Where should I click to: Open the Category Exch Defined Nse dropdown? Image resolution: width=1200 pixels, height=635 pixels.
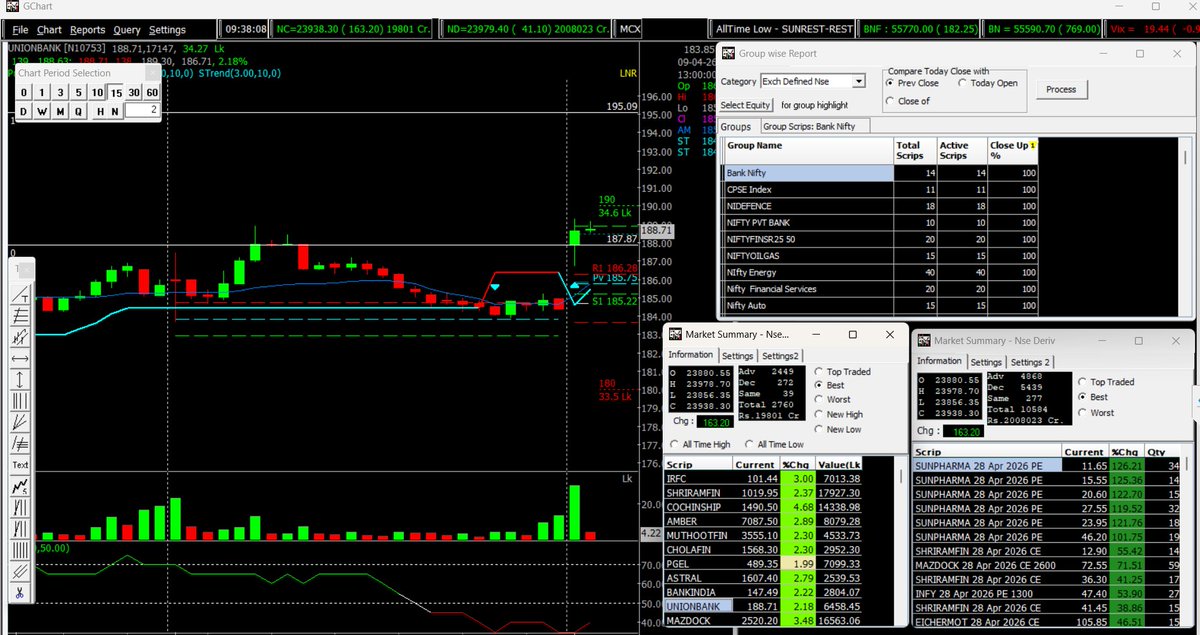[x=859, y=81]
